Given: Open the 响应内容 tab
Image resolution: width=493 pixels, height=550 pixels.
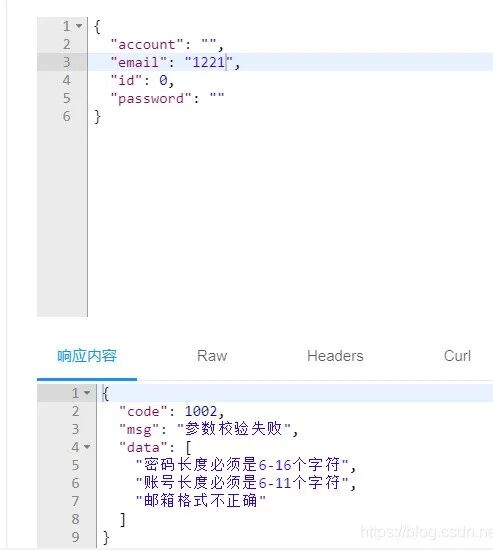Looking at the screenshot, I should click(x=87, y=356).
